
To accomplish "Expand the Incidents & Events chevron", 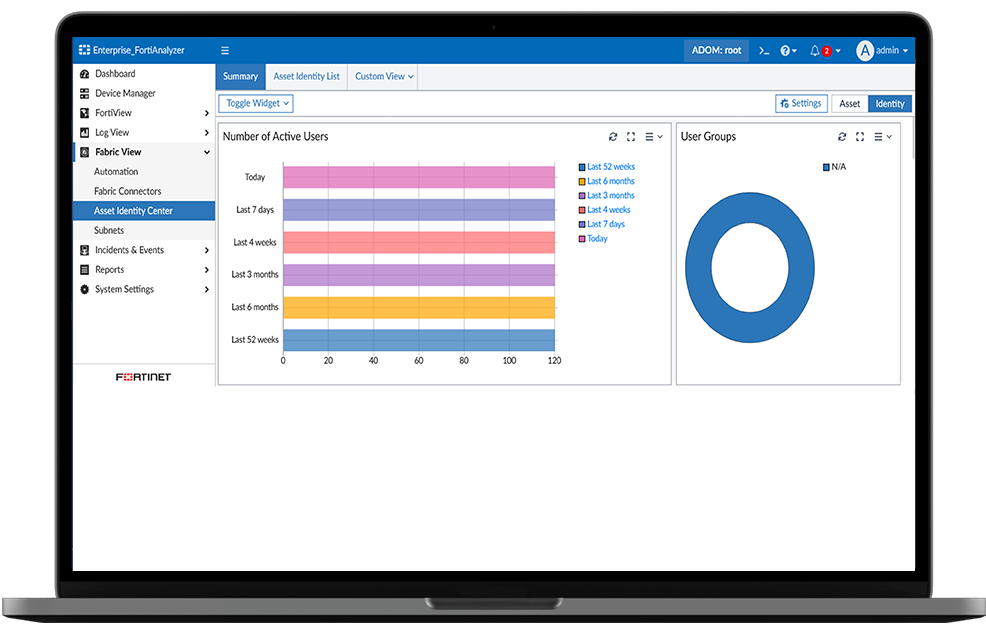I will pos(206,250).
